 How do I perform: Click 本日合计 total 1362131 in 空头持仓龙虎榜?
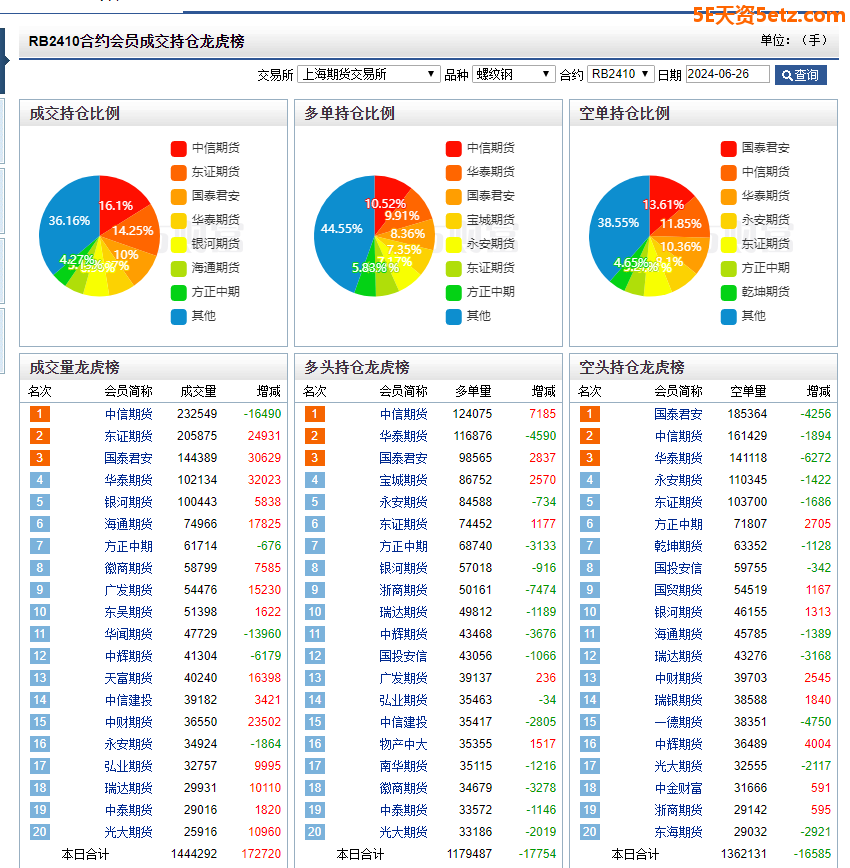[x=744, y=854]
